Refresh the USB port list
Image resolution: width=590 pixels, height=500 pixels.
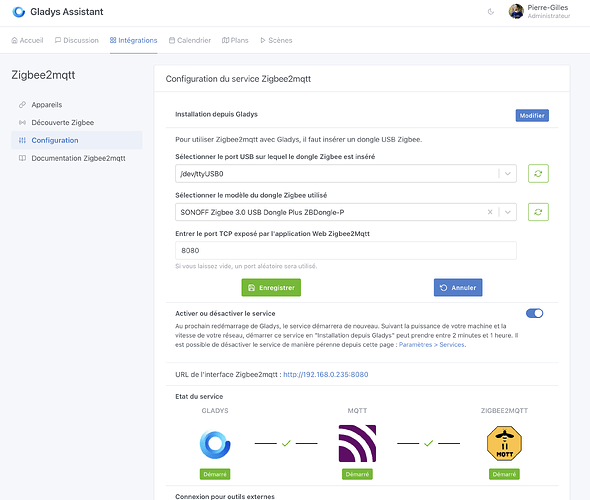click(x=538, y=173)
